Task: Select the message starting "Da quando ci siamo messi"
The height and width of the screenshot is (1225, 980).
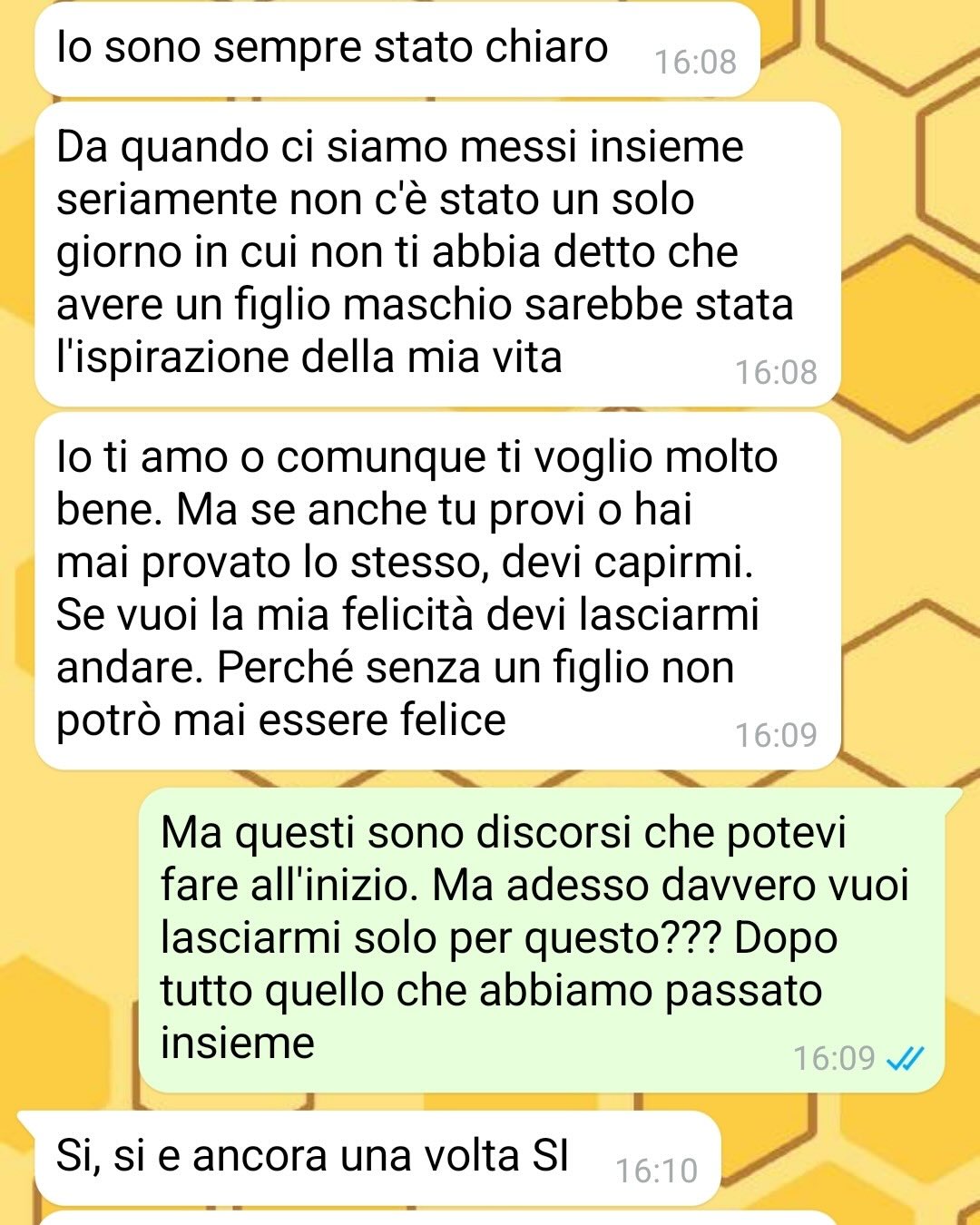Action: point(437,253)
